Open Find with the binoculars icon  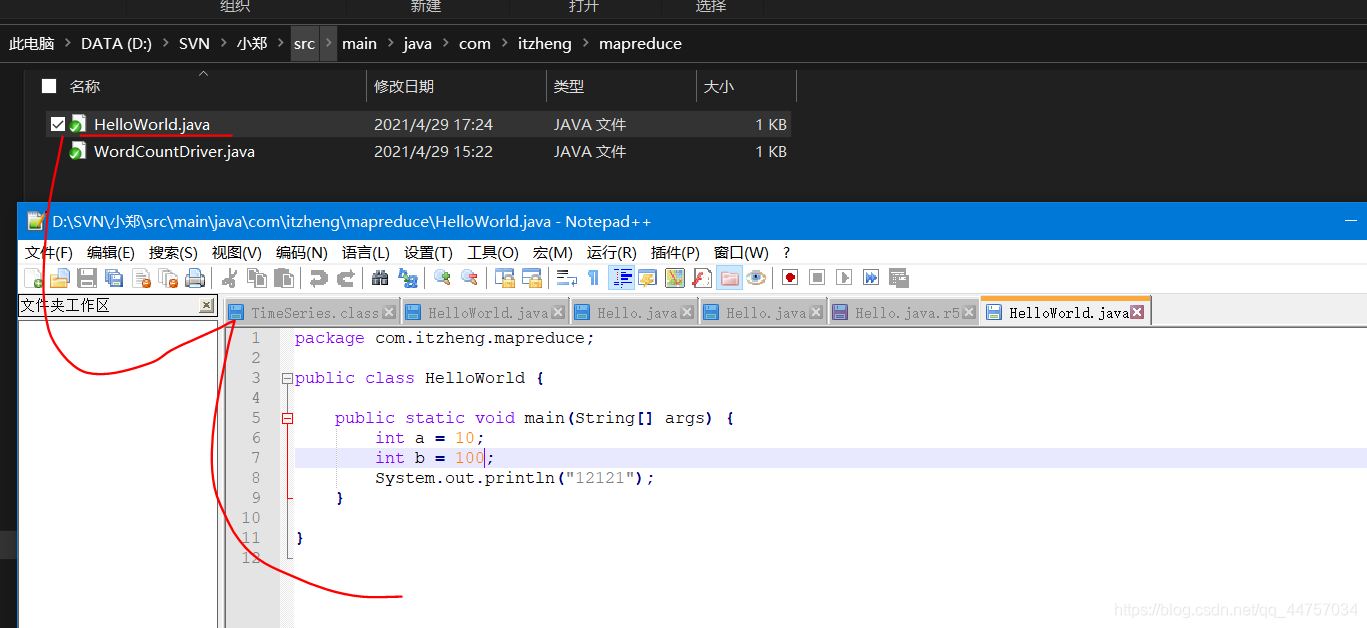[x=380, y=278]
